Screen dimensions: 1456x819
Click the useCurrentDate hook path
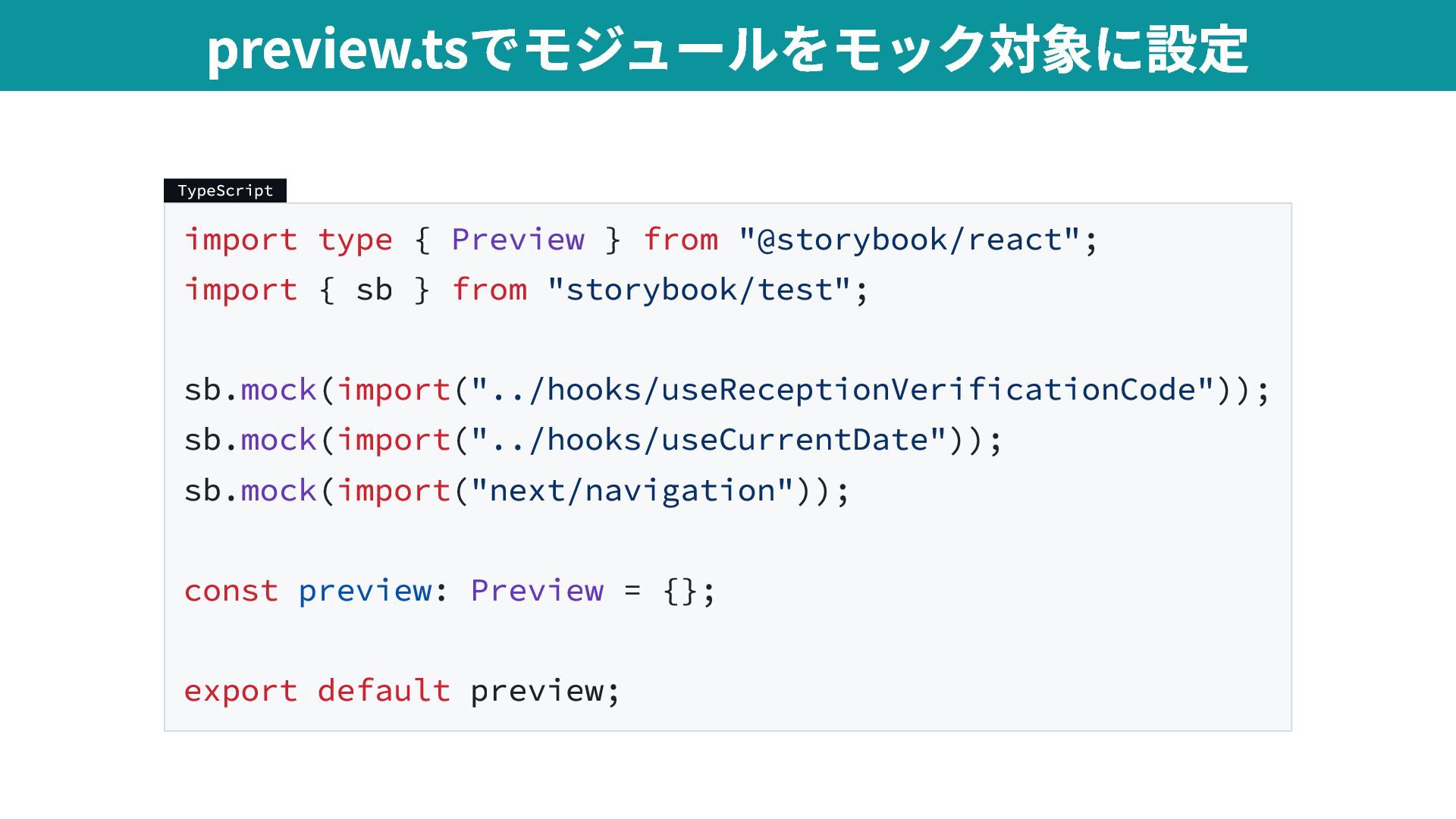click(x=708, y=440)
